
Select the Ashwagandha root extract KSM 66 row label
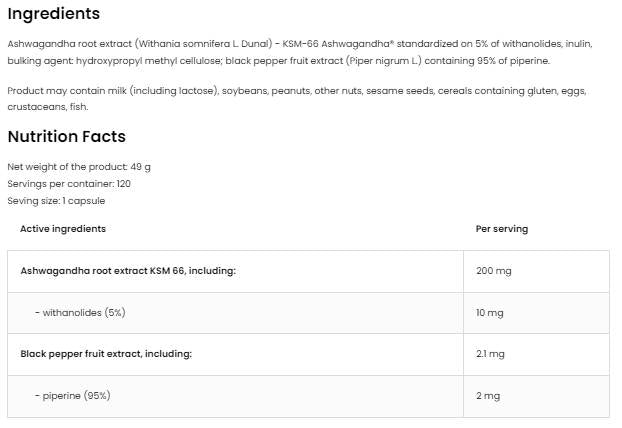(128, 270)
